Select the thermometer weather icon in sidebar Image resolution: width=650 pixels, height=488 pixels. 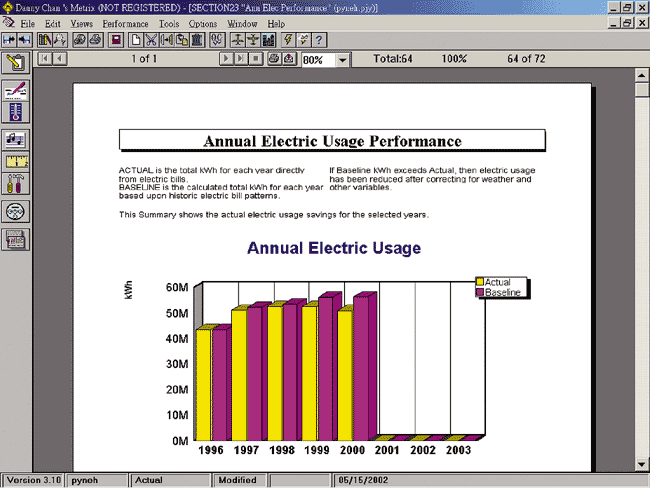17,111
